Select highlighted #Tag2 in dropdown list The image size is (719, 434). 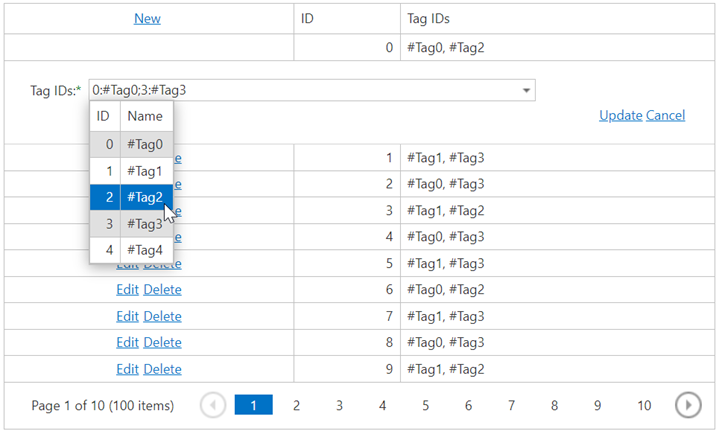coord(132,197)
